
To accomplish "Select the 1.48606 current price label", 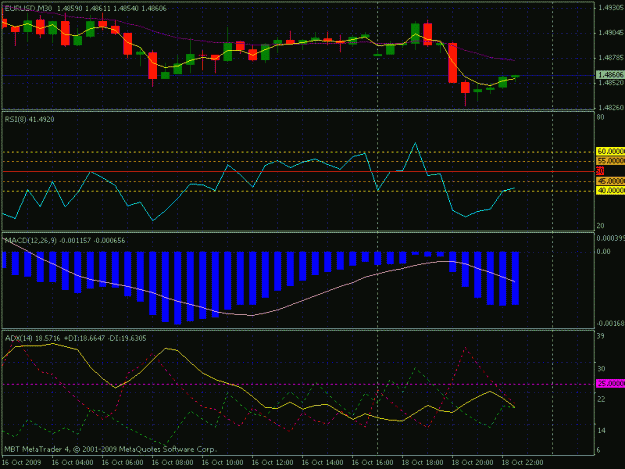I will [x=610, y=75].
